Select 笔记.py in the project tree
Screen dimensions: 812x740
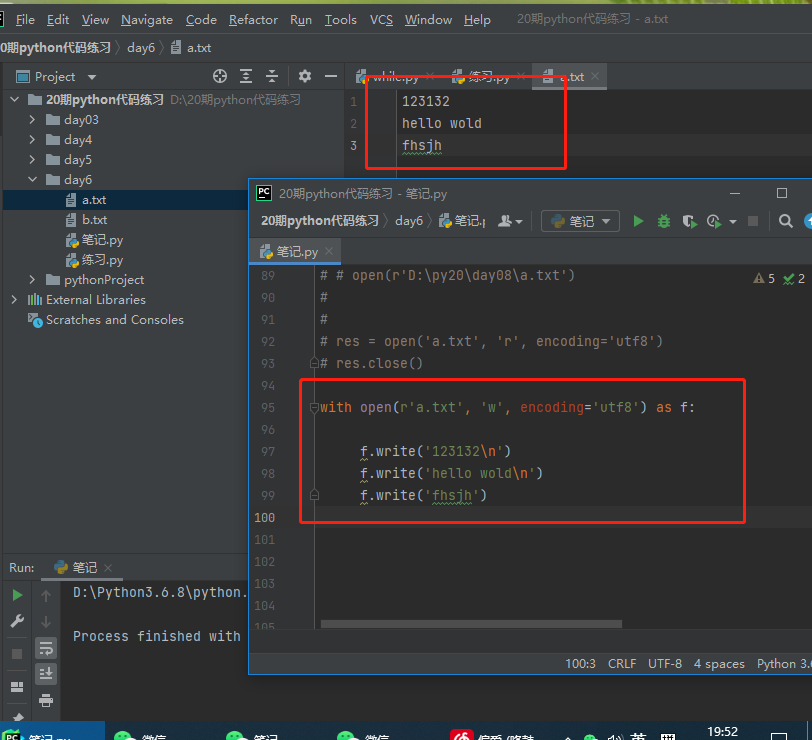(102, 240)
